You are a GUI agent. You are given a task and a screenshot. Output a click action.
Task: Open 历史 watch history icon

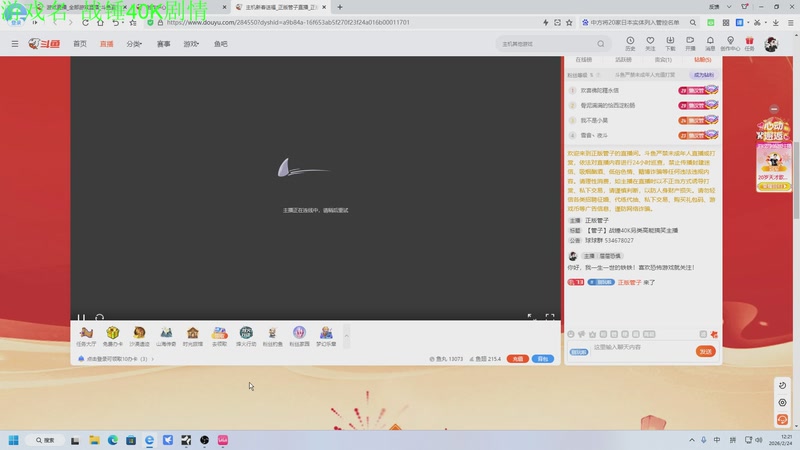click(630, 43)
